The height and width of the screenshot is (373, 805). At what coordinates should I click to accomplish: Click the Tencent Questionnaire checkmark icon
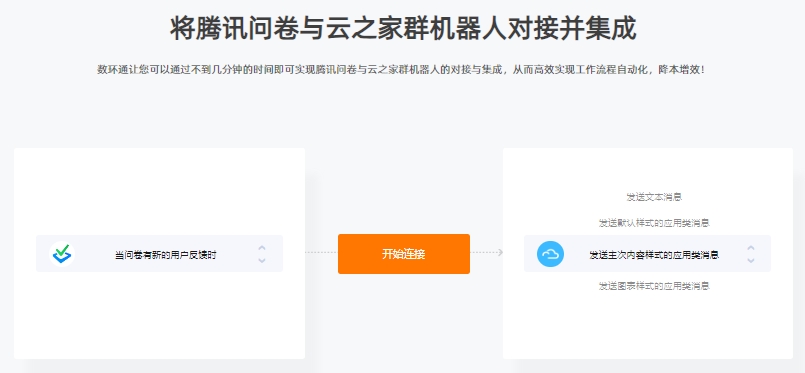click(62, 253)
